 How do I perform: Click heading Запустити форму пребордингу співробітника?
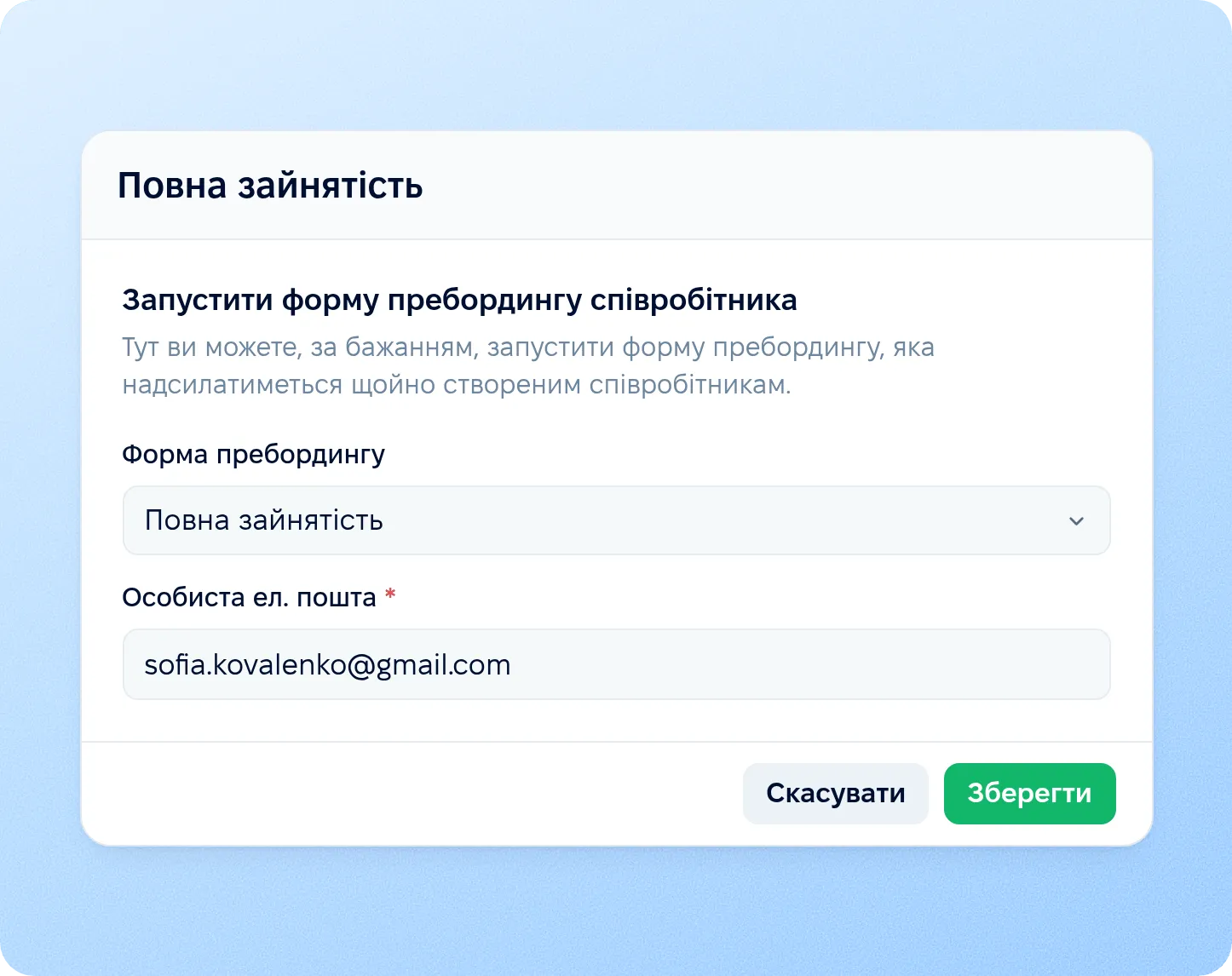[459, 300]
